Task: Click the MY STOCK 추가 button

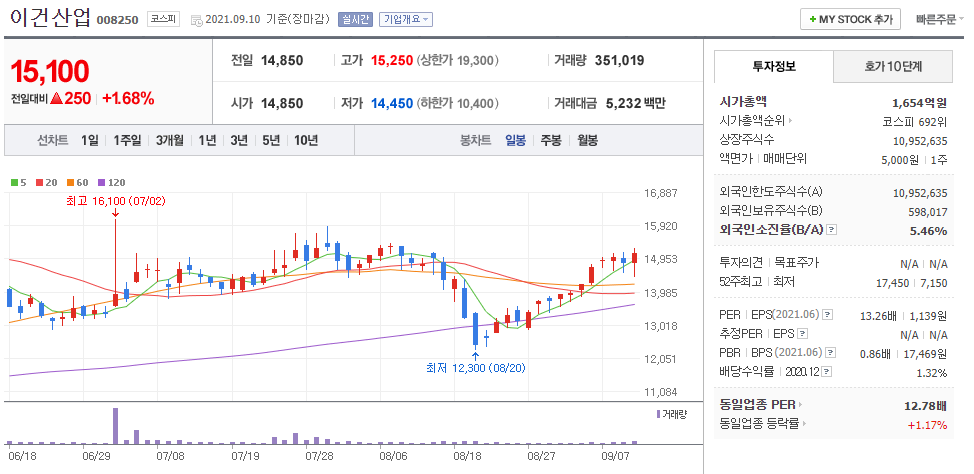Action: tap(850, 19)
